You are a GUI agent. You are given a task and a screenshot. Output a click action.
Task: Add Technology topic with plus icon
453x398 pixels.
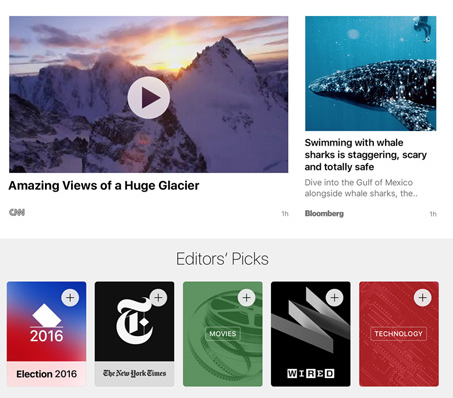point(422,298)
